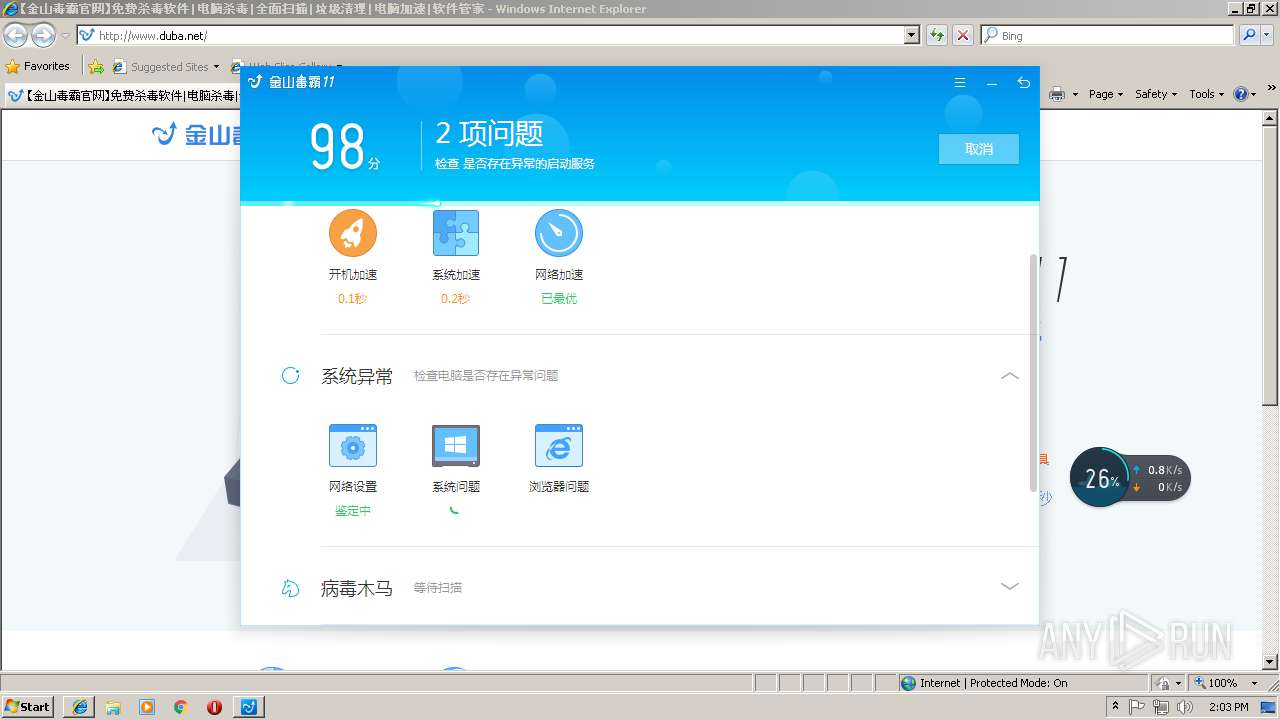
Task: Open the 系统问题 Windows monitor icon
Action: (456, 445)
